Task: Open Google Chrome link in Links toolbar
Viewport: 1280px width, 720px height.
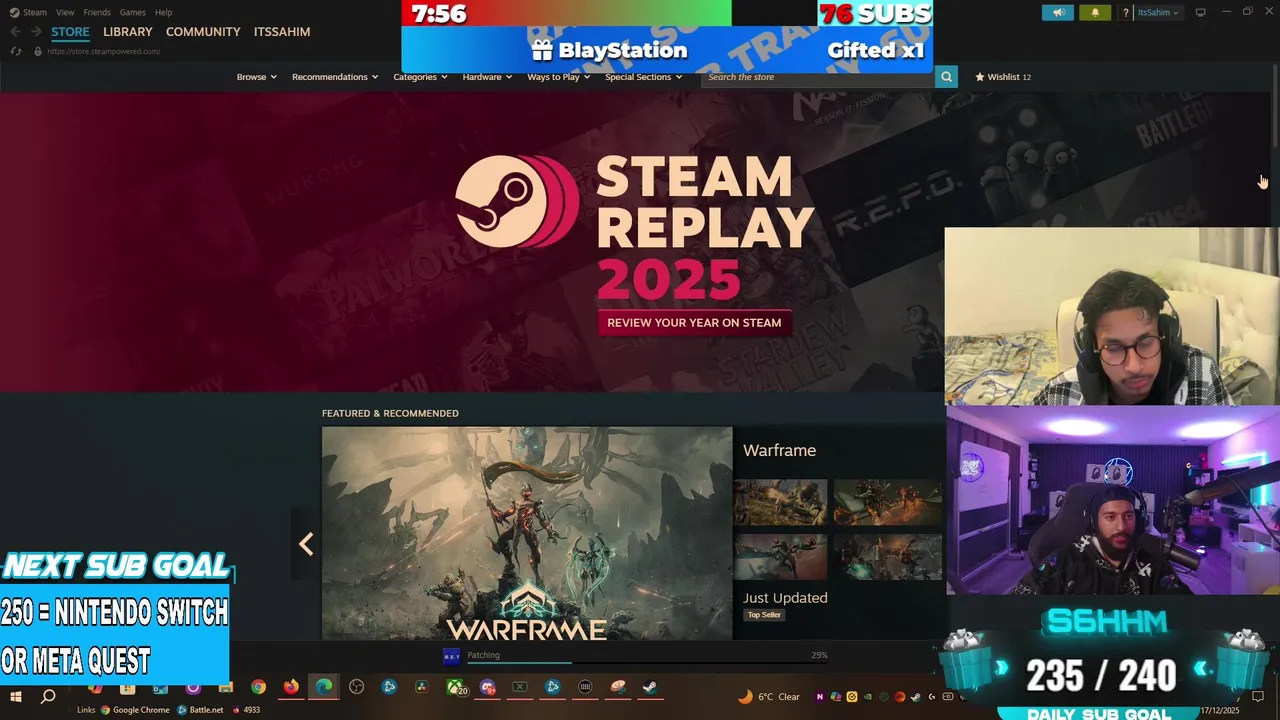Action: tap(135, 710)
